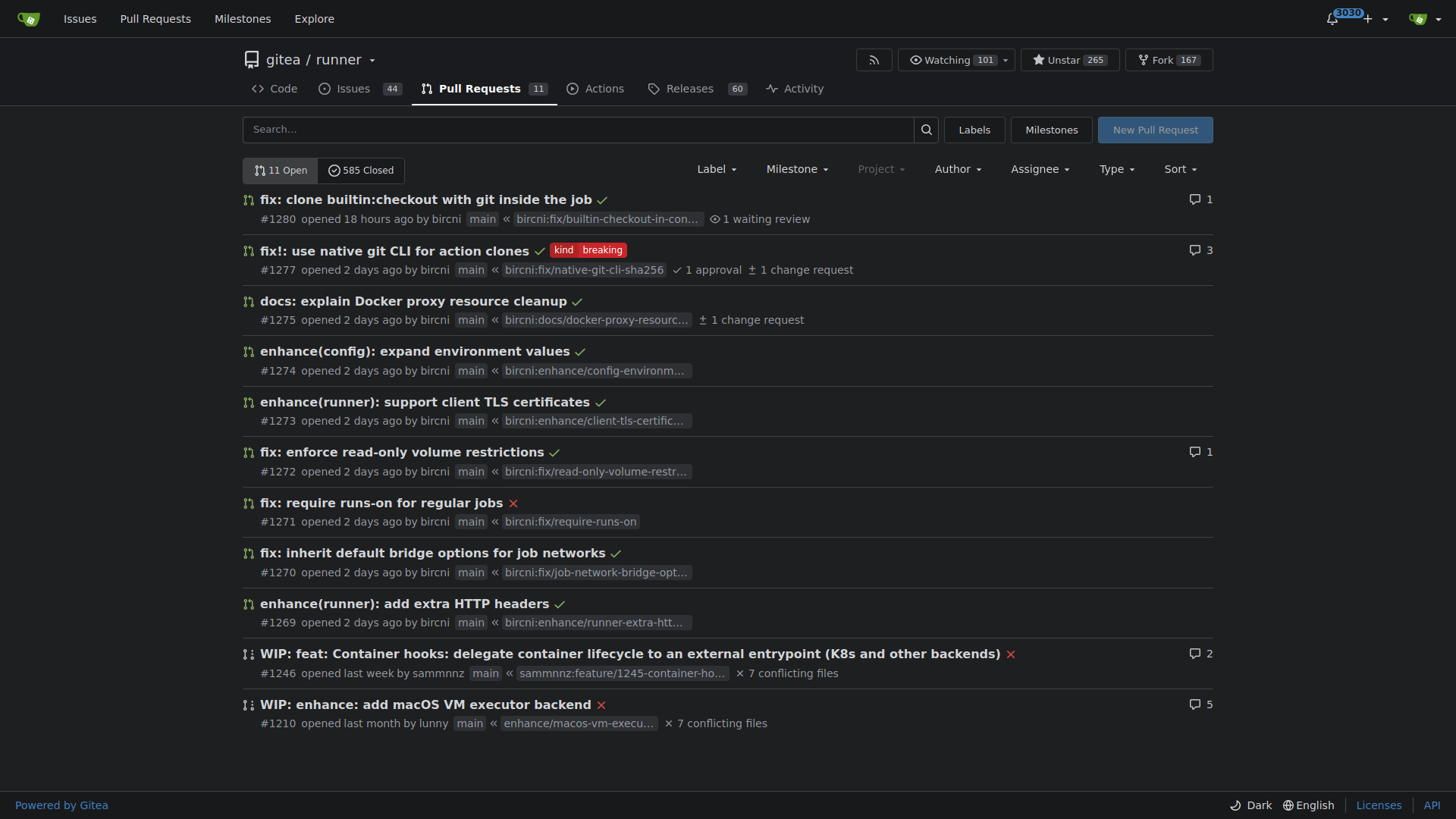Open comments on PR #1277
Screen dimensions: 1456x819
point(1201,250)
